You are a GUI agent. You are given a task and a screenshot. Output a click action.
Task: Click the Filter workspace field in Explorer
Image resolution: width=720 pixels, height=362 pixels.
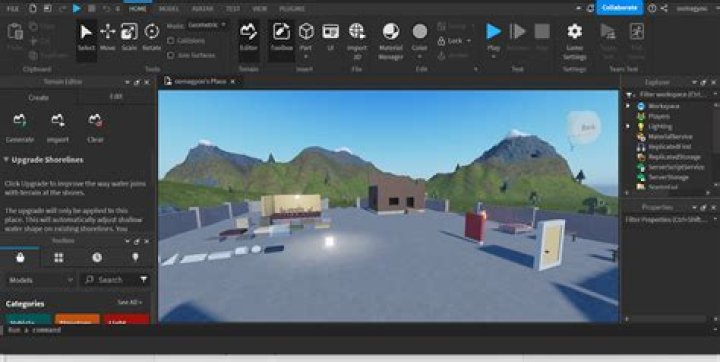tap(672, 94)
